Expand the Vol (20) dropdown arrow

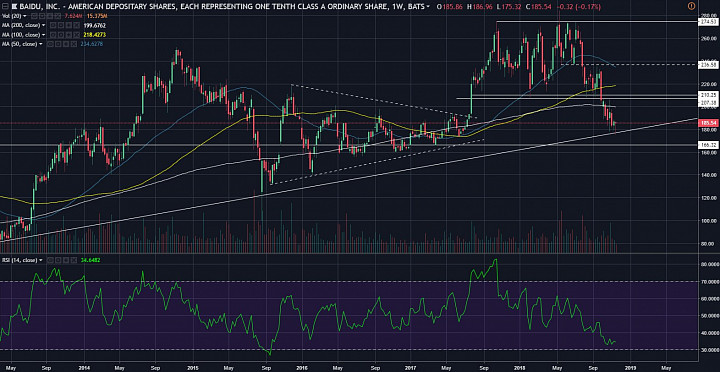(25, 16)
